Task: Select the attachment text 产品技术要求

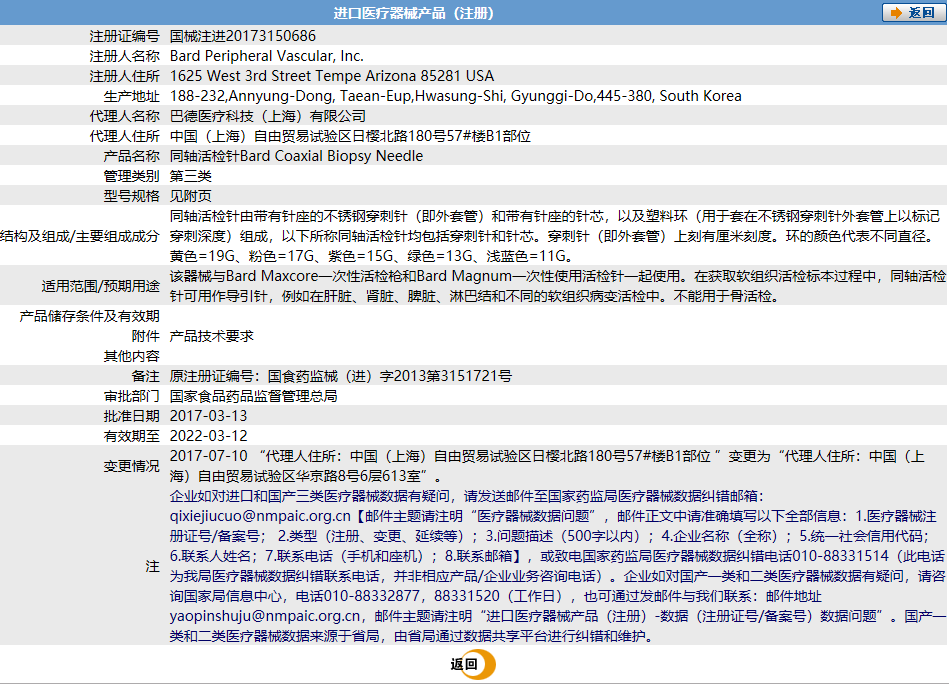Action: (211, 336)
